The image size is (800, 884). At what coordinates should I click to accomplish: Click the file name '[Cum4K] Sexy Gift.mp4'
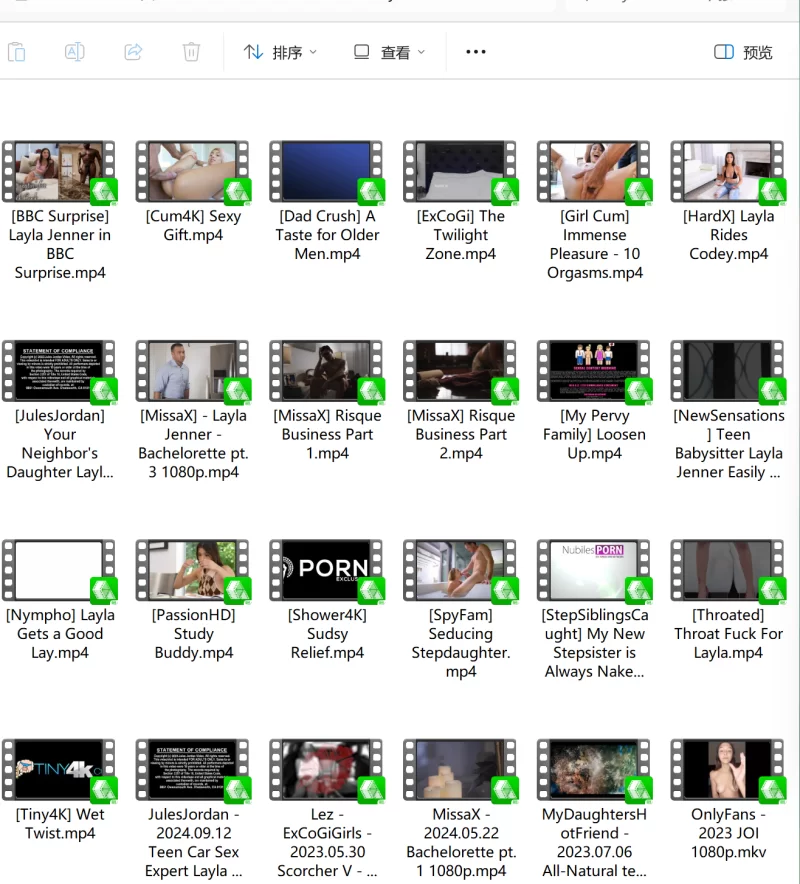(x=193, y=226)
